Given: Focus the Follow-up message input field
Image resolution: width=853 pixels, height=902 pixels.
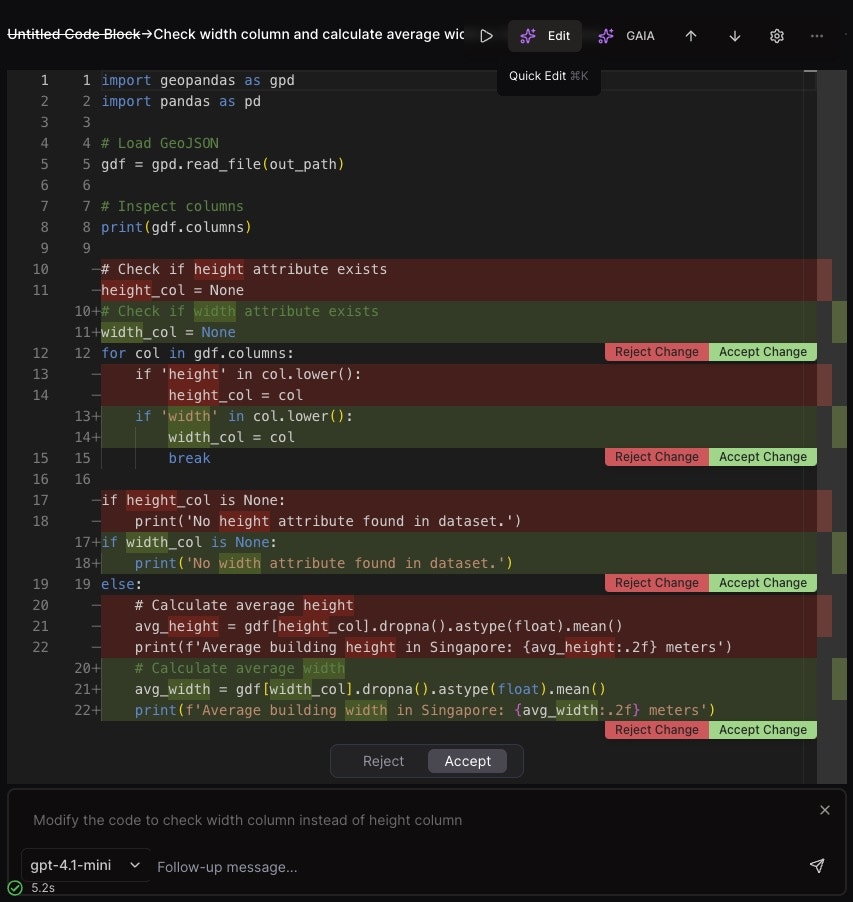Looking at the screenshot, I should (x=477, y=867).
